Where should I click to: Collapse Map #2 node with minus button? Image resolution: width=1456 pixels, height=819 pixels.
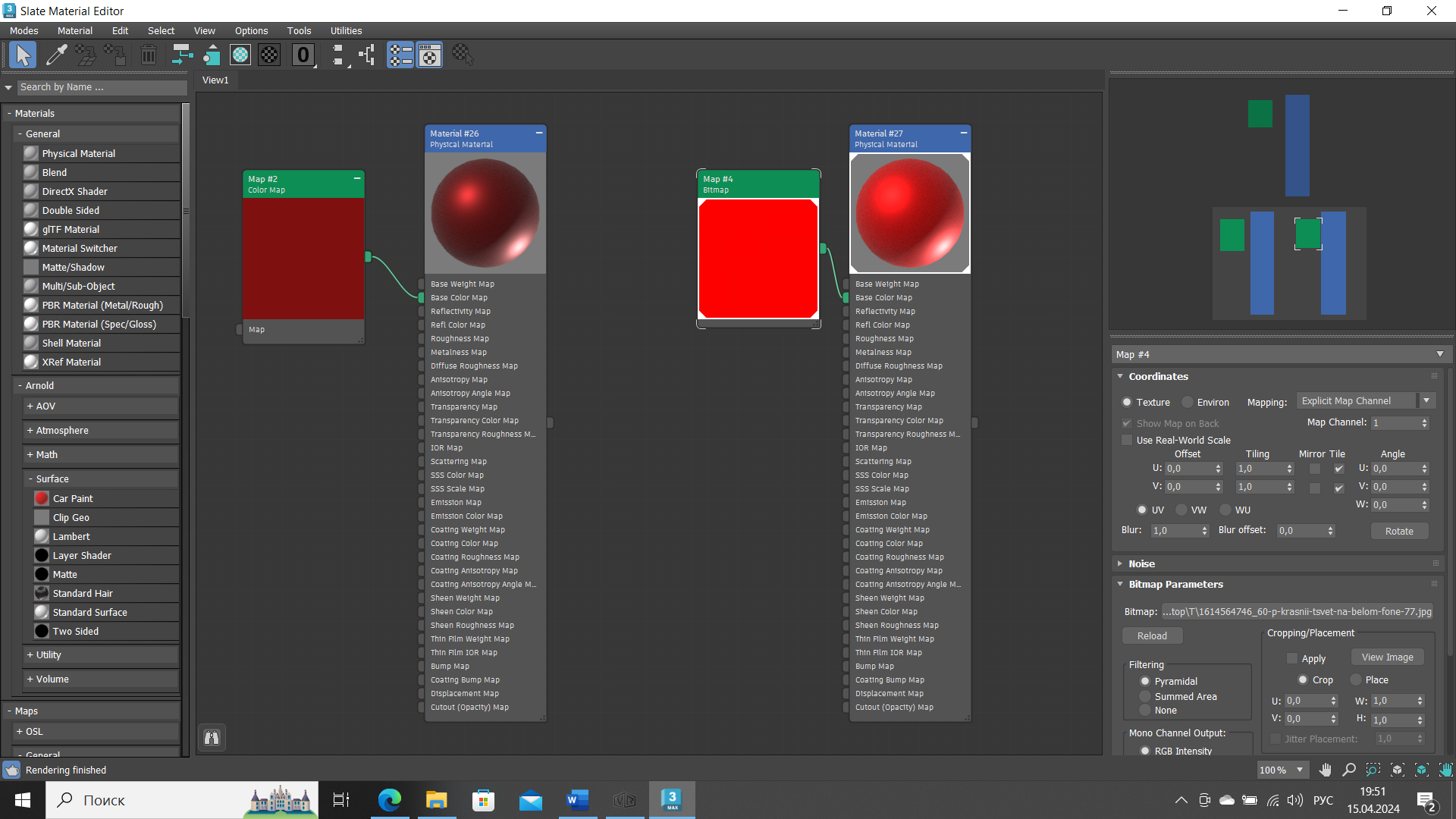tap(357, 178)
